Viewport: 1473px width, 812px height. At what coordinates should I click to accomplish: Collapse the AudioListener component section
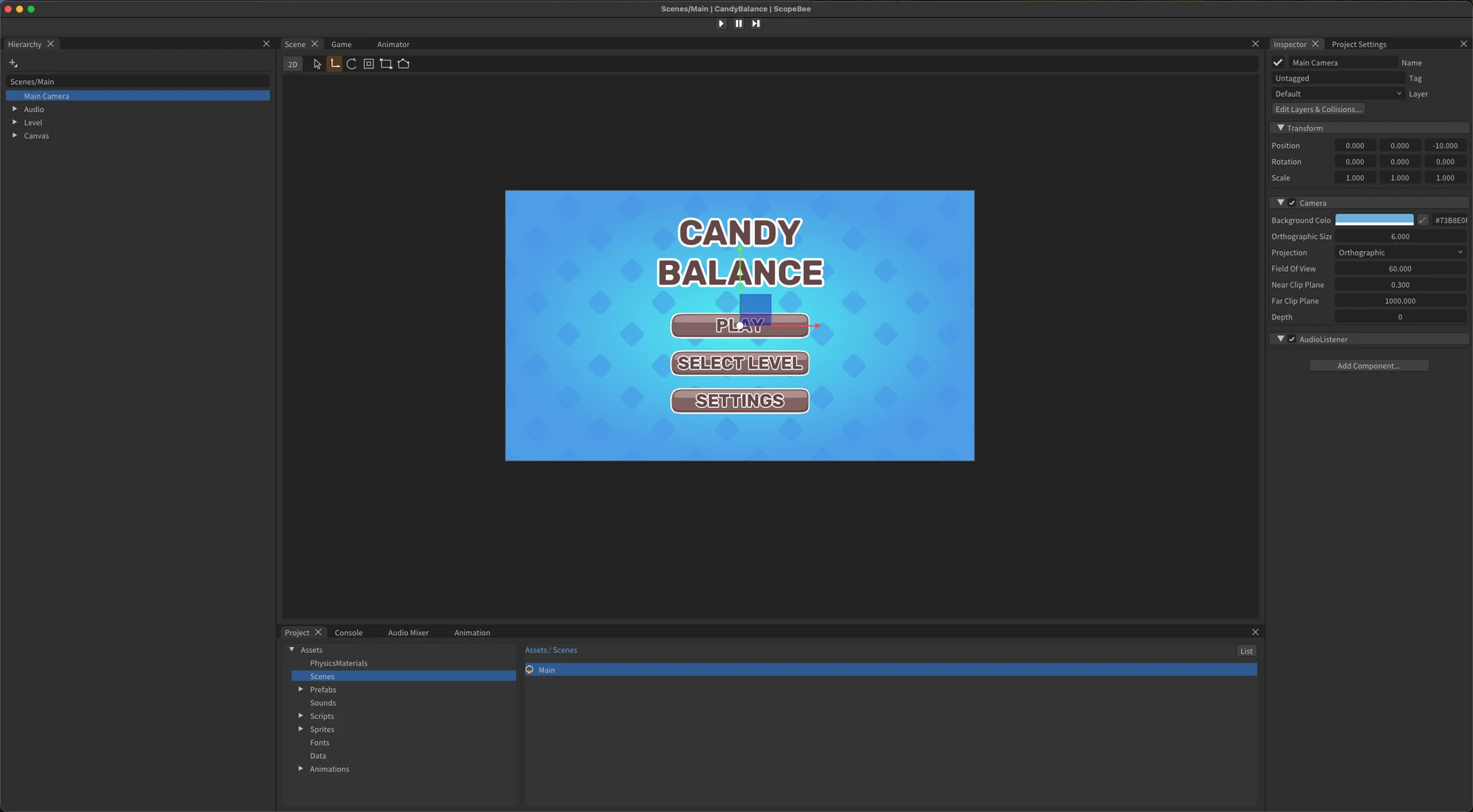point(1280,339)
